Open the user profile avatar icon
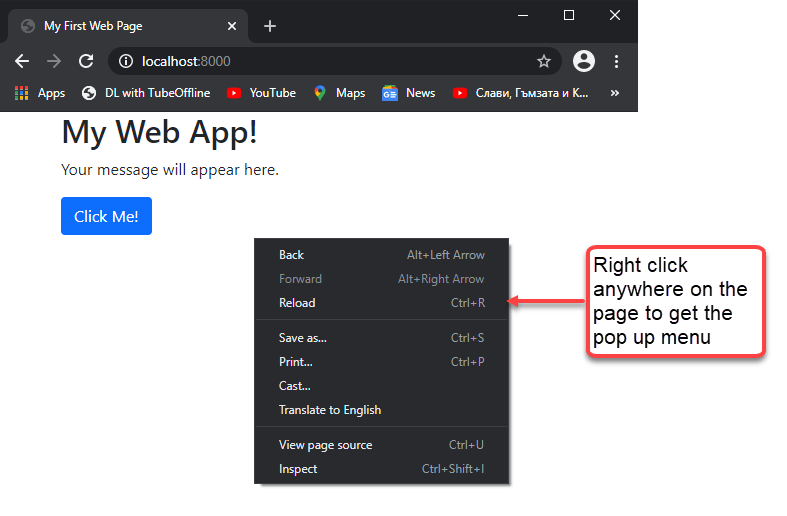The height and width of the screenshot is (516, 787). 584,61
